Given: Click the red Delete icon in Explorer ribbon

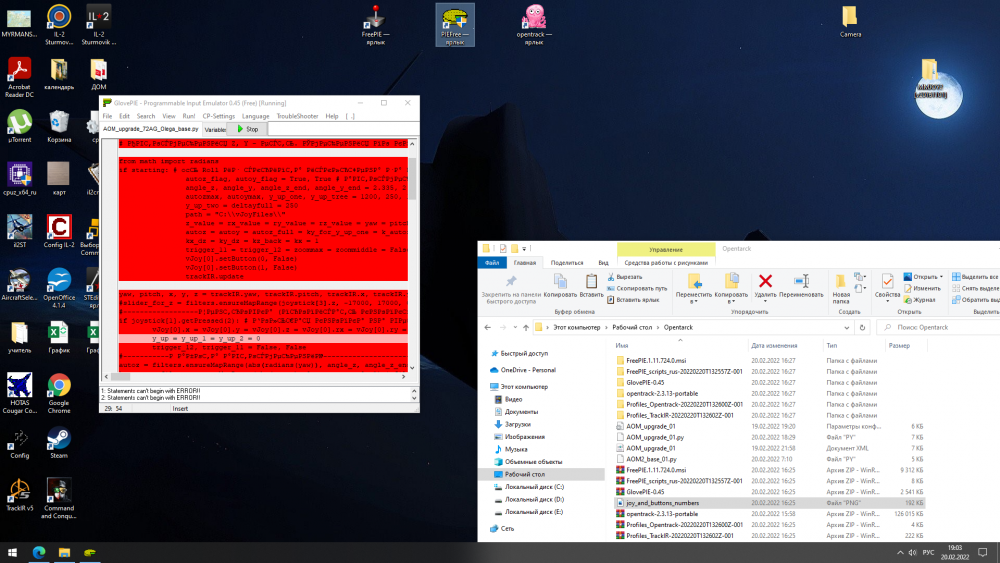Looking at the screenshot, I should coord(765,282).
